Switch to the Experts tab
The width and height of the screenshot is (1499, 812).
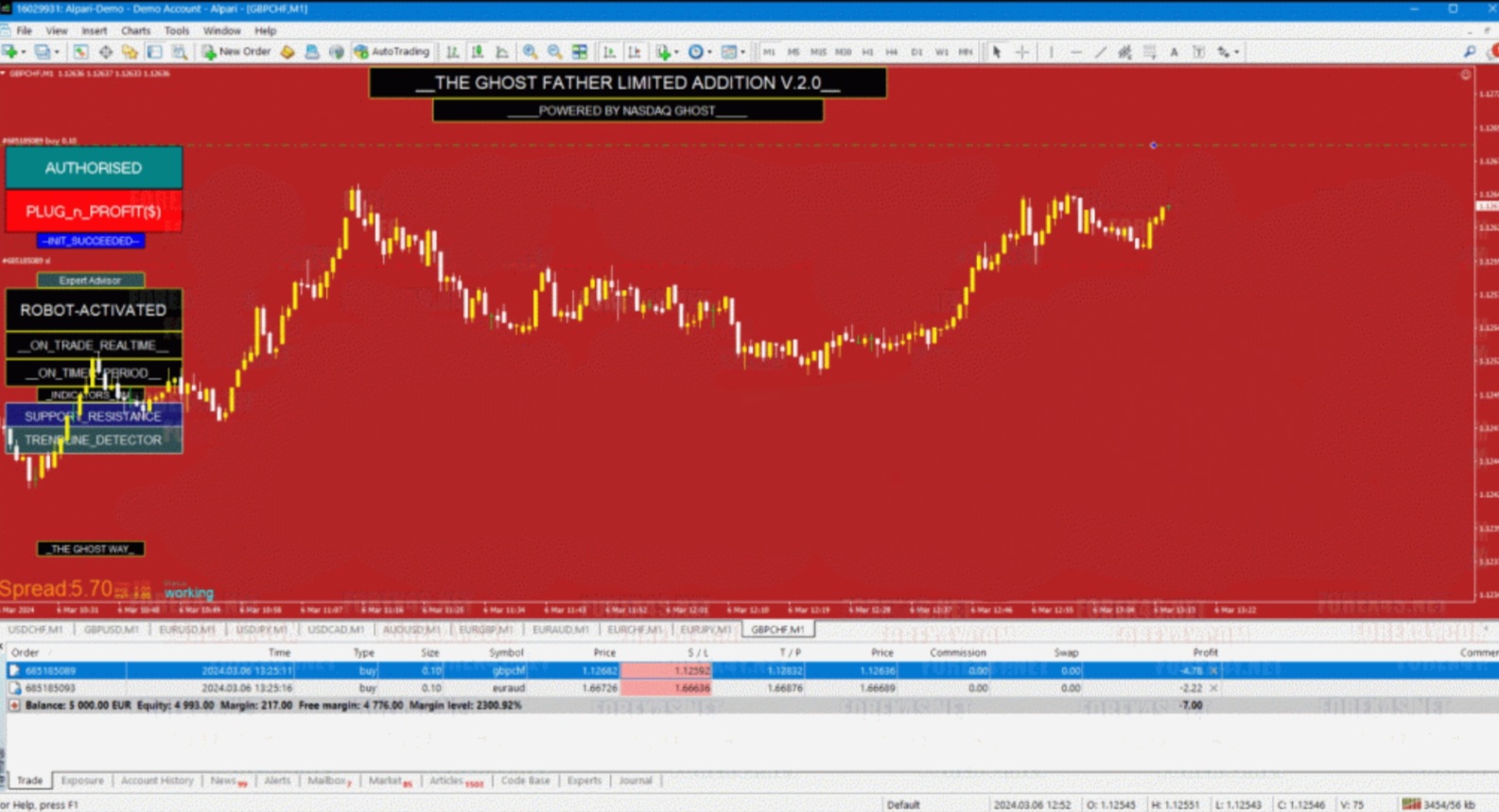pyautogui.click(x=584, y=781)
